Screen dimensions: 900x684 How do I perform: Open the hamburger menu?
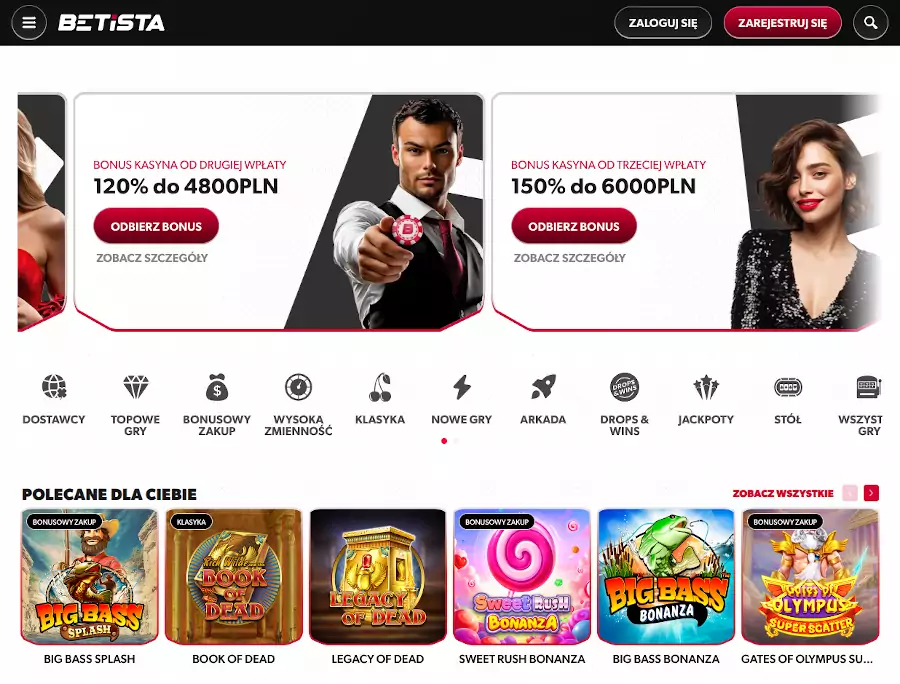click(x=29, y=23)
